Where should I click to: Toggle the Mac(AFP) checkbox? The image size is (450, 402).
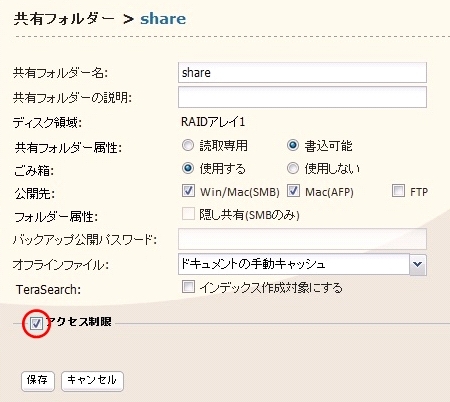coord(293,191)
